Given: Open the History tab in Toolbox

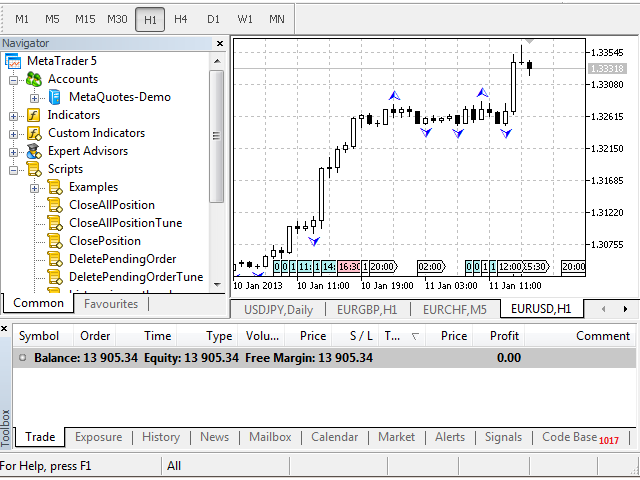Looking at the screenshot, I should [x=160, y=437].
